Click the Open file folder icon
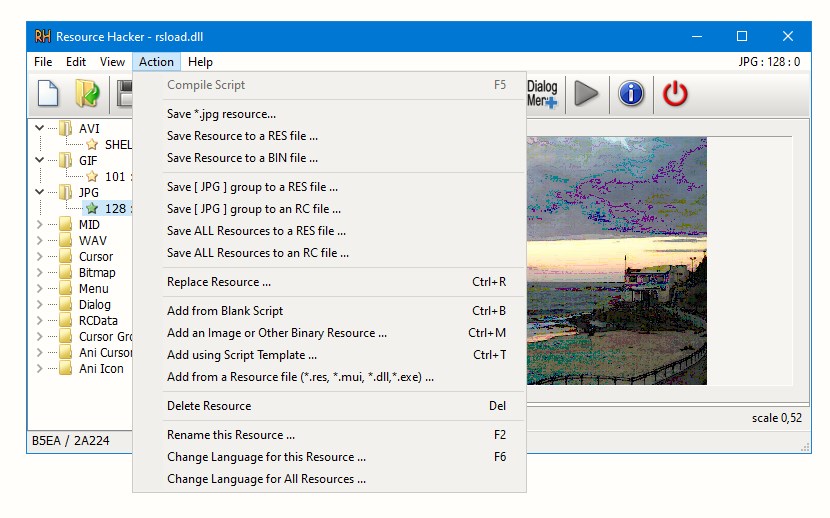Image resolution: width=830 pixels, height=518 pixels. [x=87, y=94]
